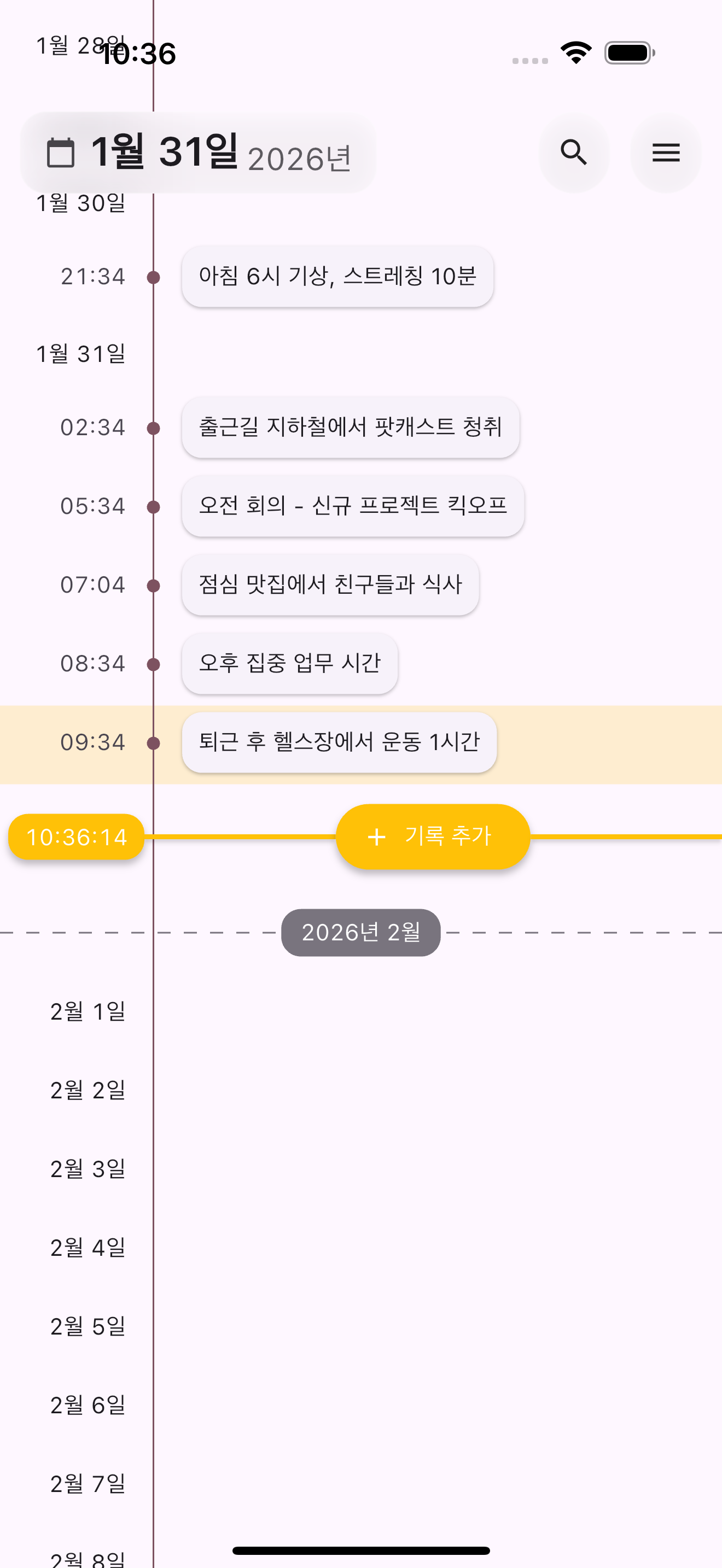Tap the timeline dot at 09:34

pos(153,742)
